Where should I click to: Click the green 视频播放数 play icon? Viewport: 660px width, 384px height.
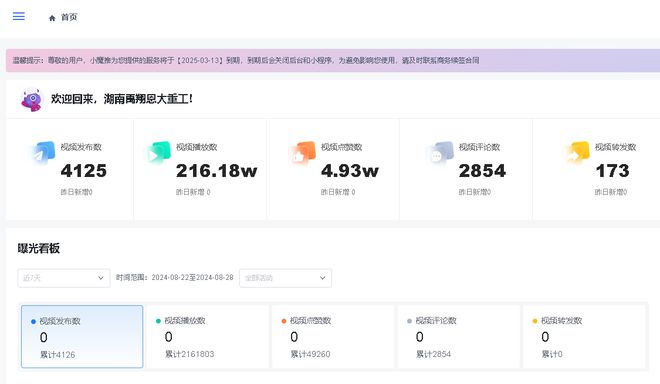(x=159, y=152)
